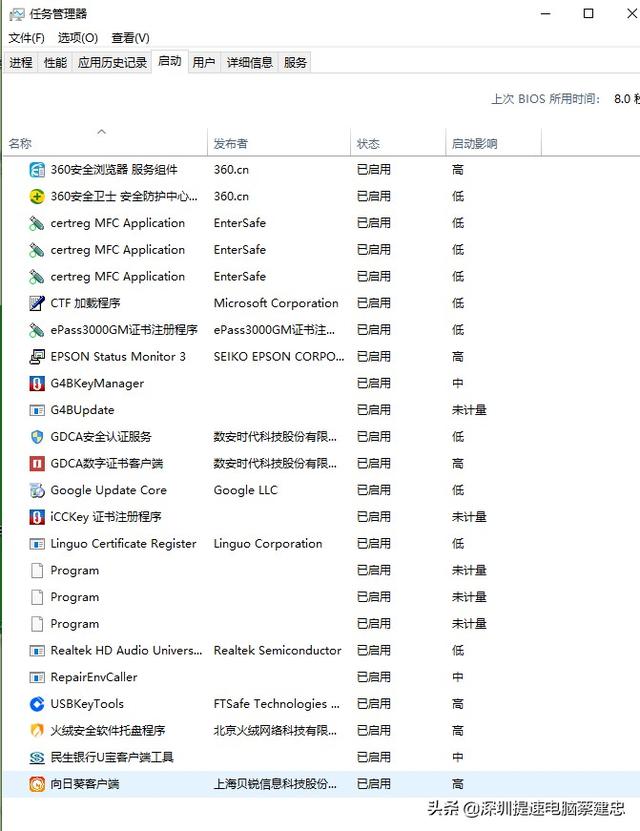Select the G4BKeyManager entry
This screenshot has height=831, width=640.
point(321,383)
